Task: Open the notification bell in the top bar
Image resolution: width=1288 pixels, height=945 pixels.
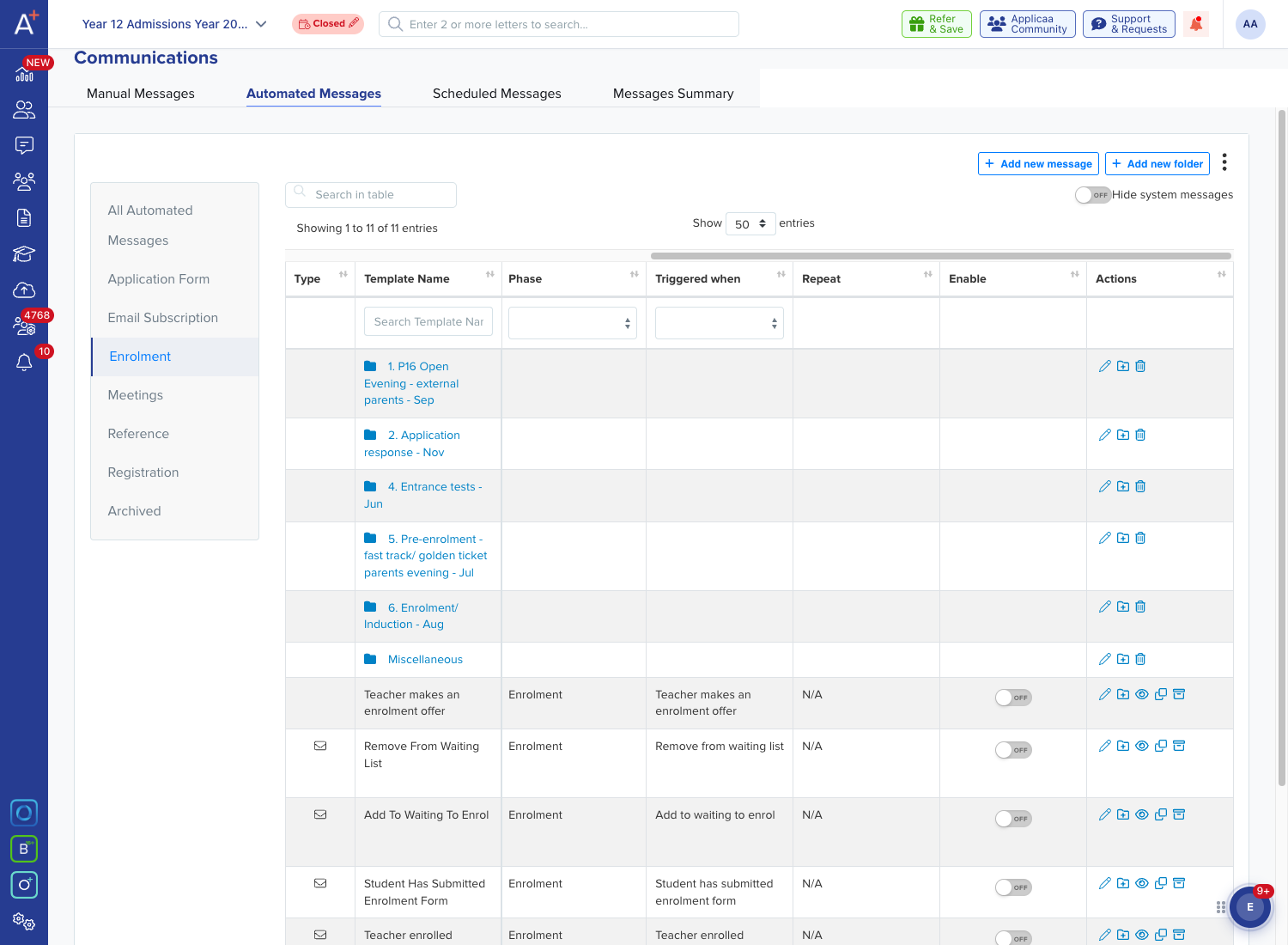Action: (1196, 24)
